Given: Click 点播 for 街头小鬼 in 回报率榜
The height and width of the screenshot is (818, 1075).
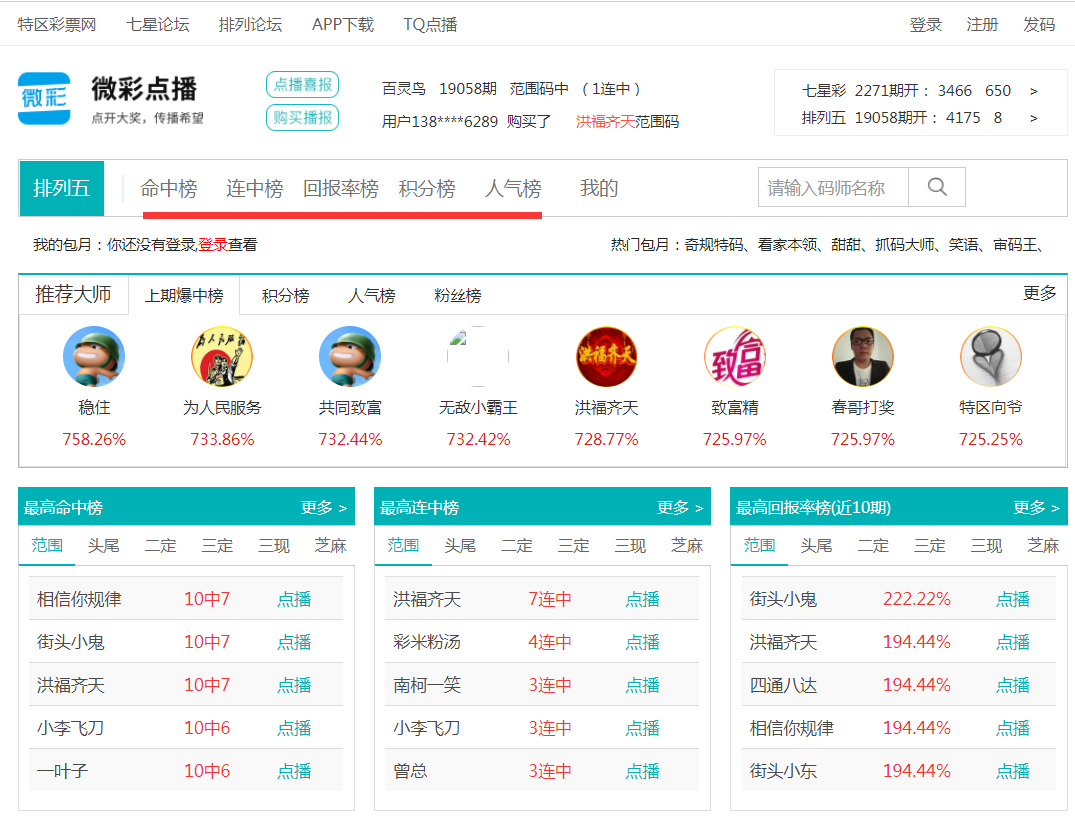Looking at the screenshot, I should (x=1012, y=599).
